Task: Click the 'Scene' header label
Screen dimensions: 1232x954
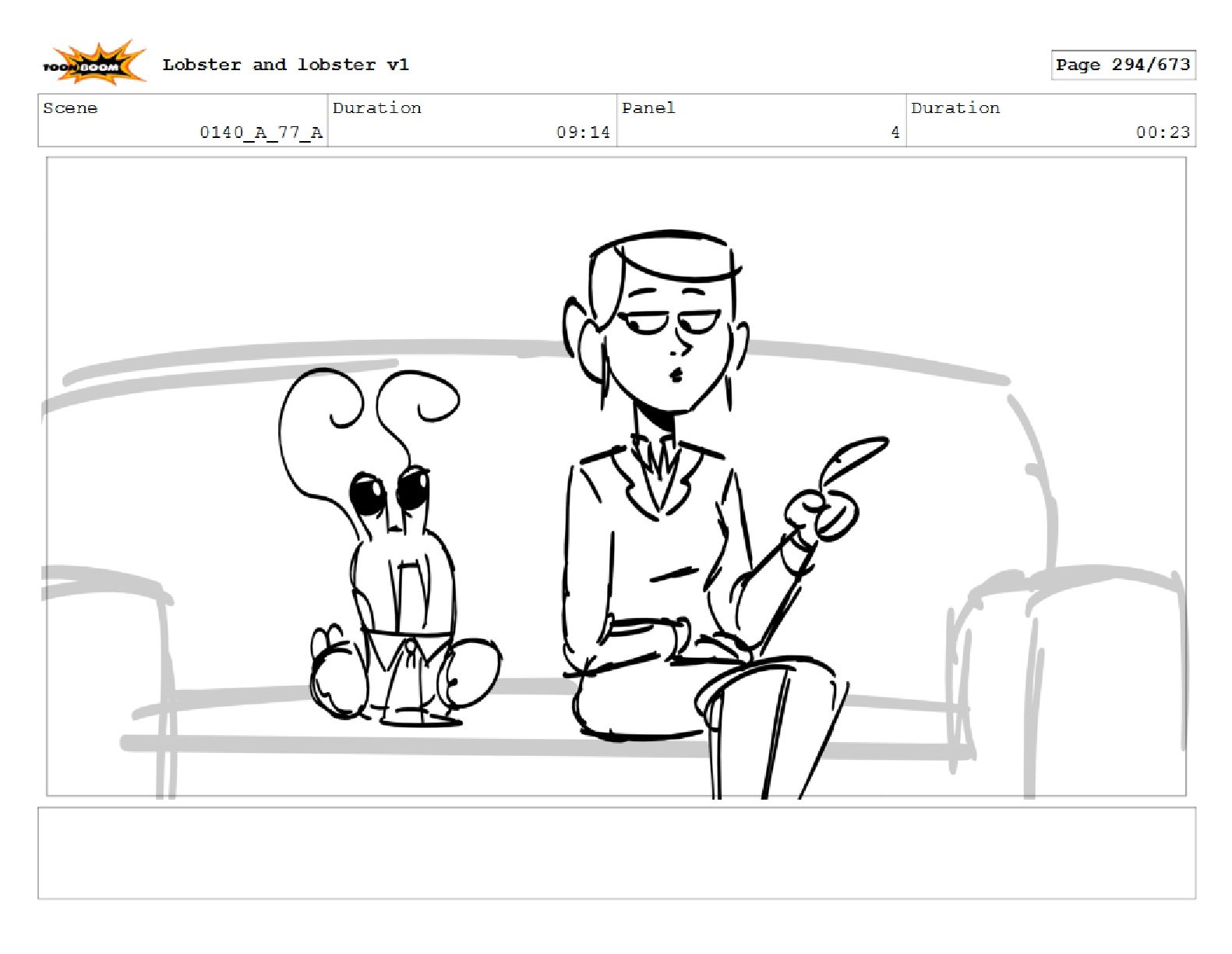Action: pos(70,108)
